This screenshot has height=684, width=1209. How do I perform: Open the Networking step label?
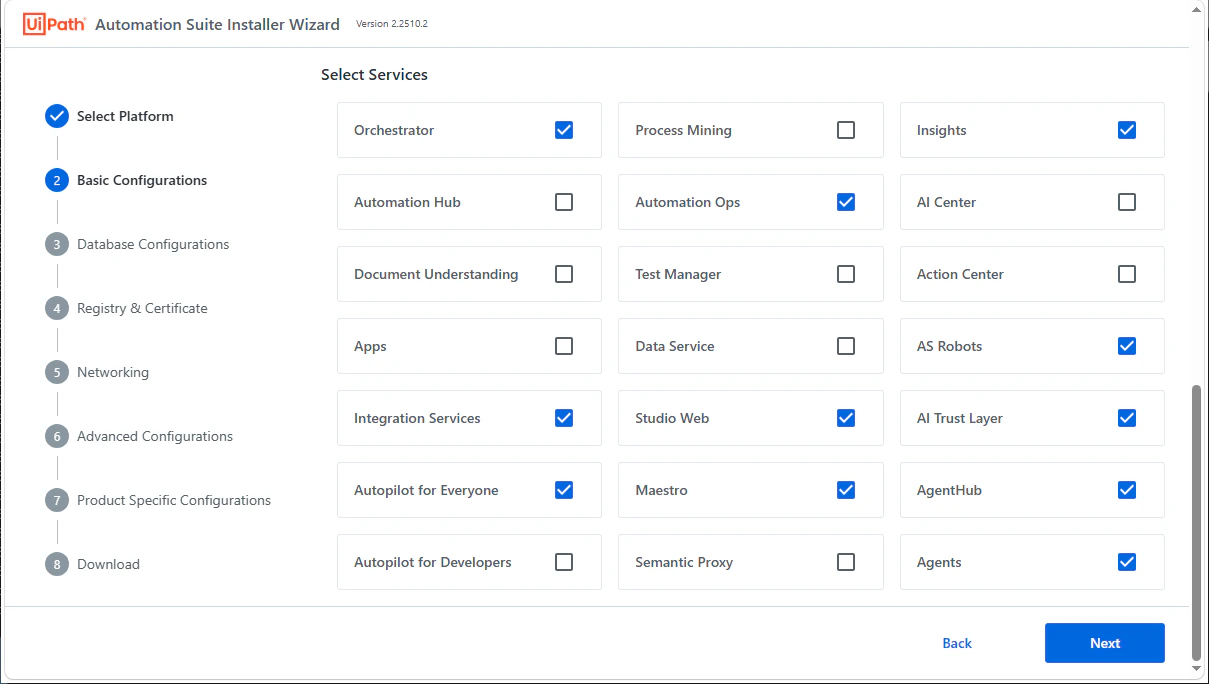tap(113, 372)
